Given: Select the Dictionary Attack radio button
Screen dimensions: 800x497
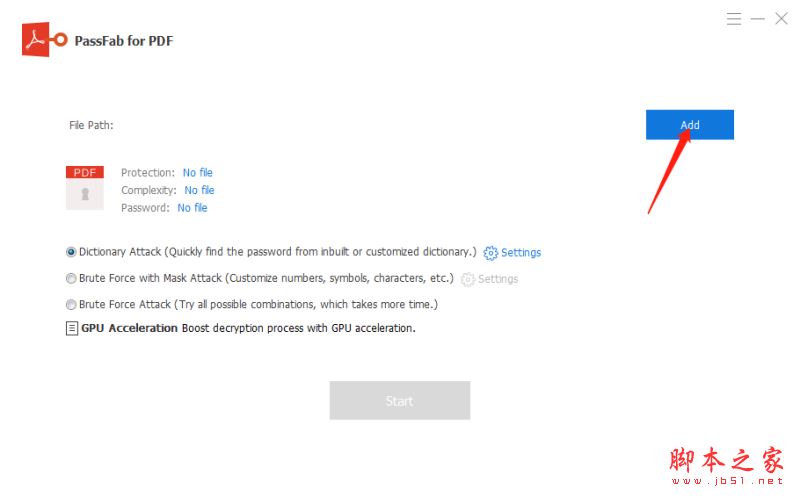Looking at the screenshot, I should tap(71, 252).
